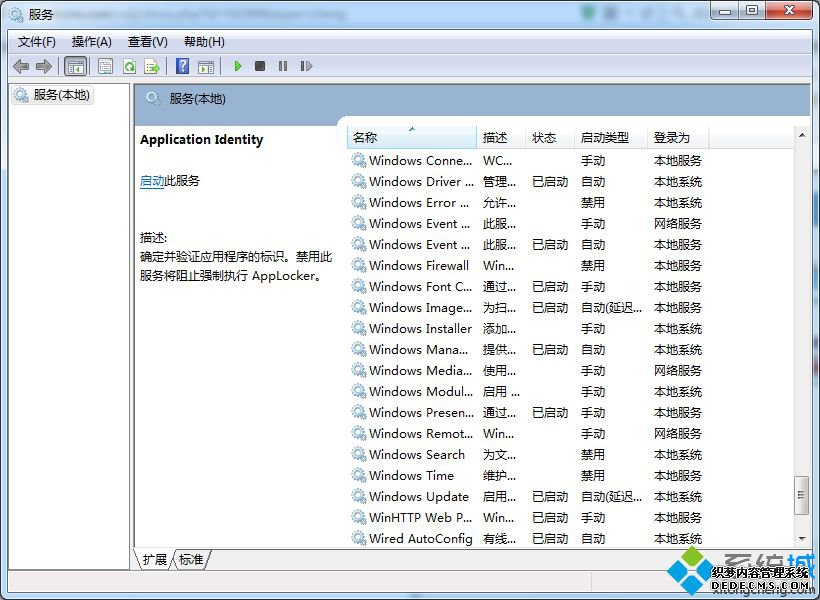This screenshot has height=600, width=820.
Task: Open the 文件(F) menu
Action: (x=37, y=42)
